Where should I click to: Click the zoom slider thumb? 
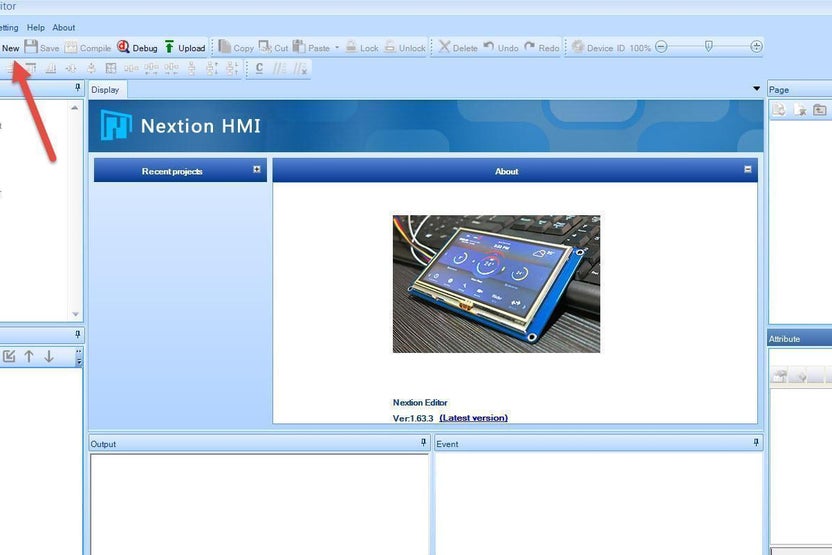point(708,47)
